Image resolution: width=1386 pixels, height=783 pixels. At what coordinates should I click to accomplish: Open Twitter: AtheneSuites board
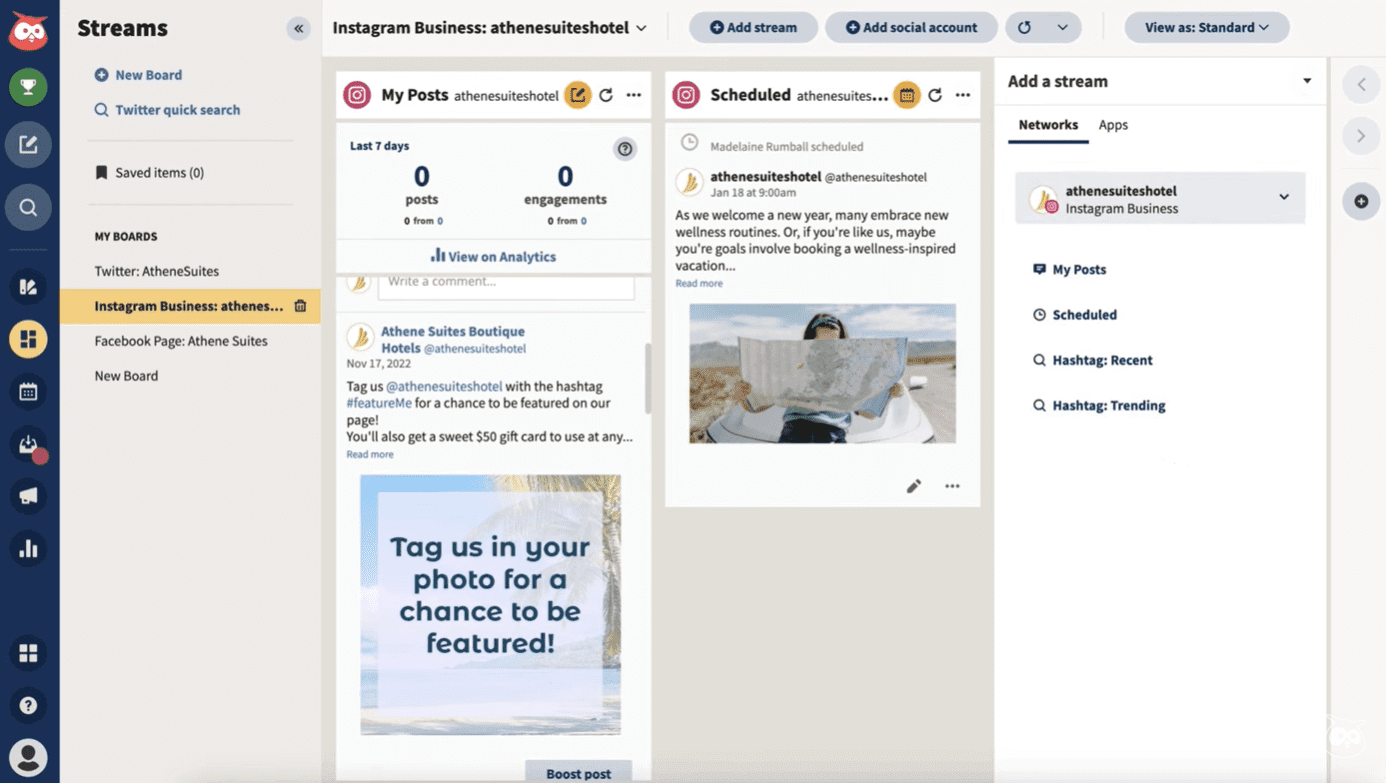point(157,271)
